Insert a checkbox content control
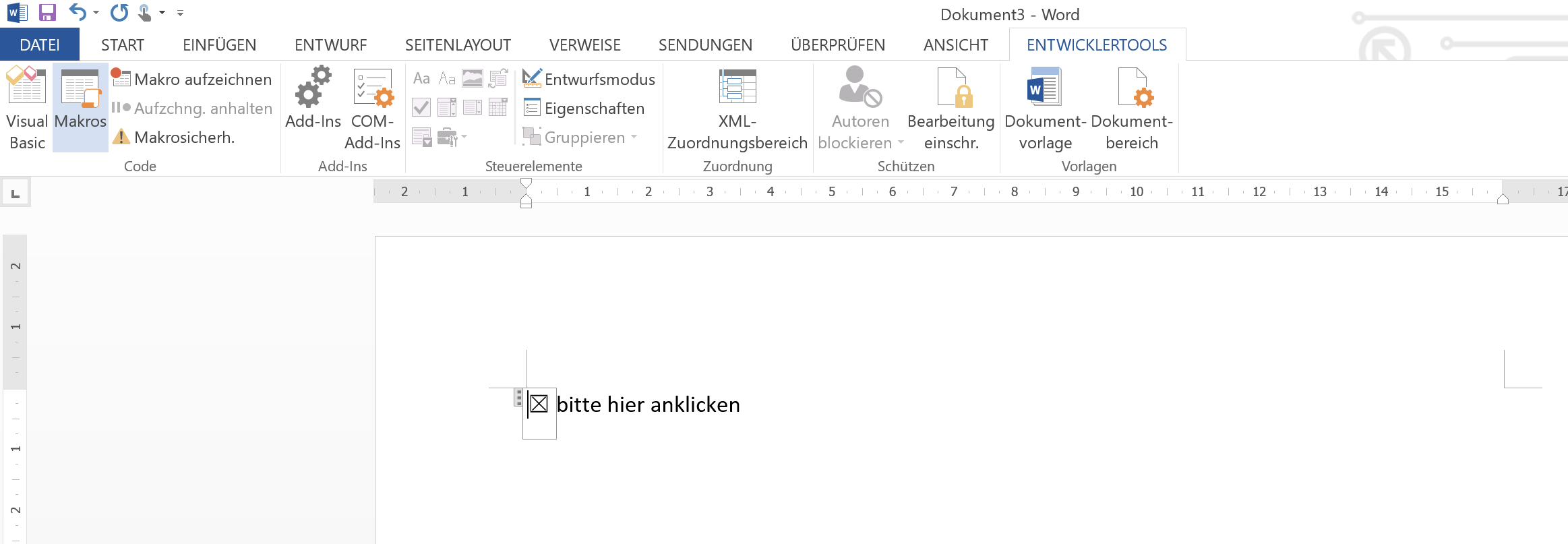Viewport: 1568px width, 544px height. point(421,107)
